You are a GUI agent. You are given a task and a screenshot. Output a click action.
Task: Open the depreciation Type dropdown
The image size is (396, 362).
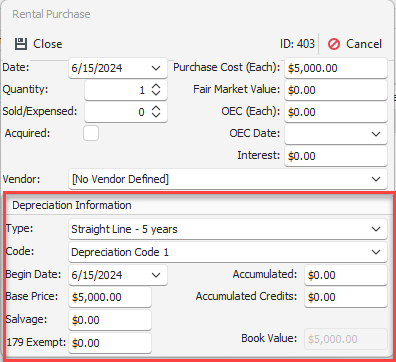[376, 229]
